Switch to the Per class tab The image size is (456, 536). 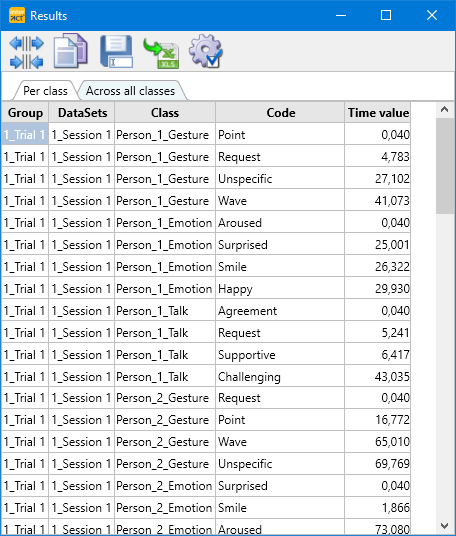click(x=45, y=91)
